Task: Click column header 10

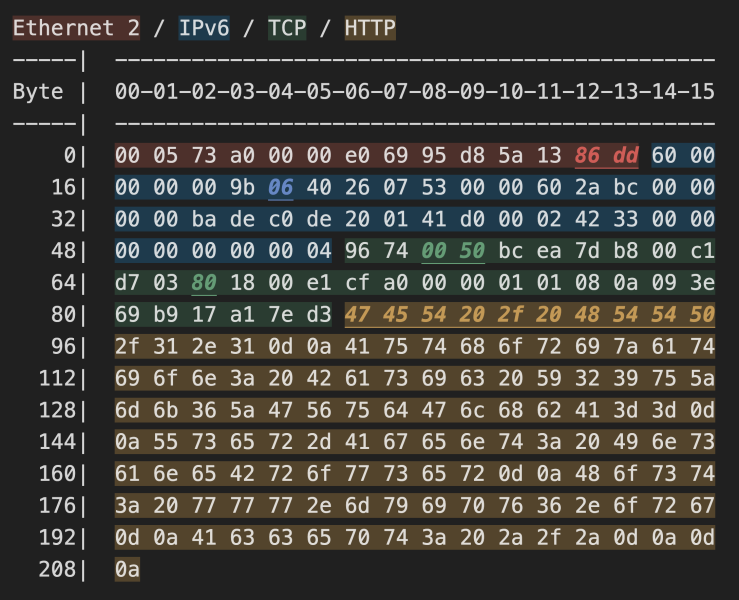Action: tap(510, 91)
